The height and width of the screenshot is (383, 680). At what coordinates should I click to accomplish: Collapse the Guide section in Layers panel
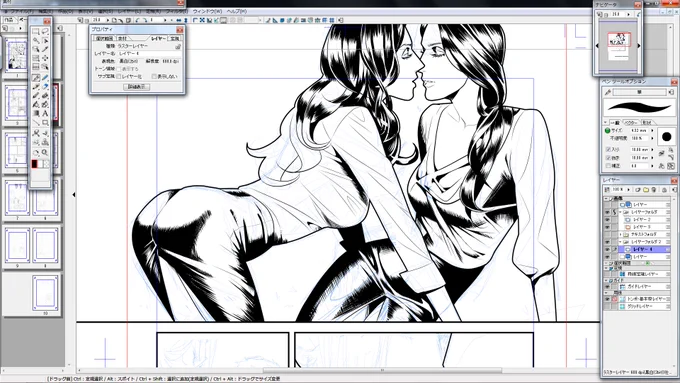pos(606,280)
